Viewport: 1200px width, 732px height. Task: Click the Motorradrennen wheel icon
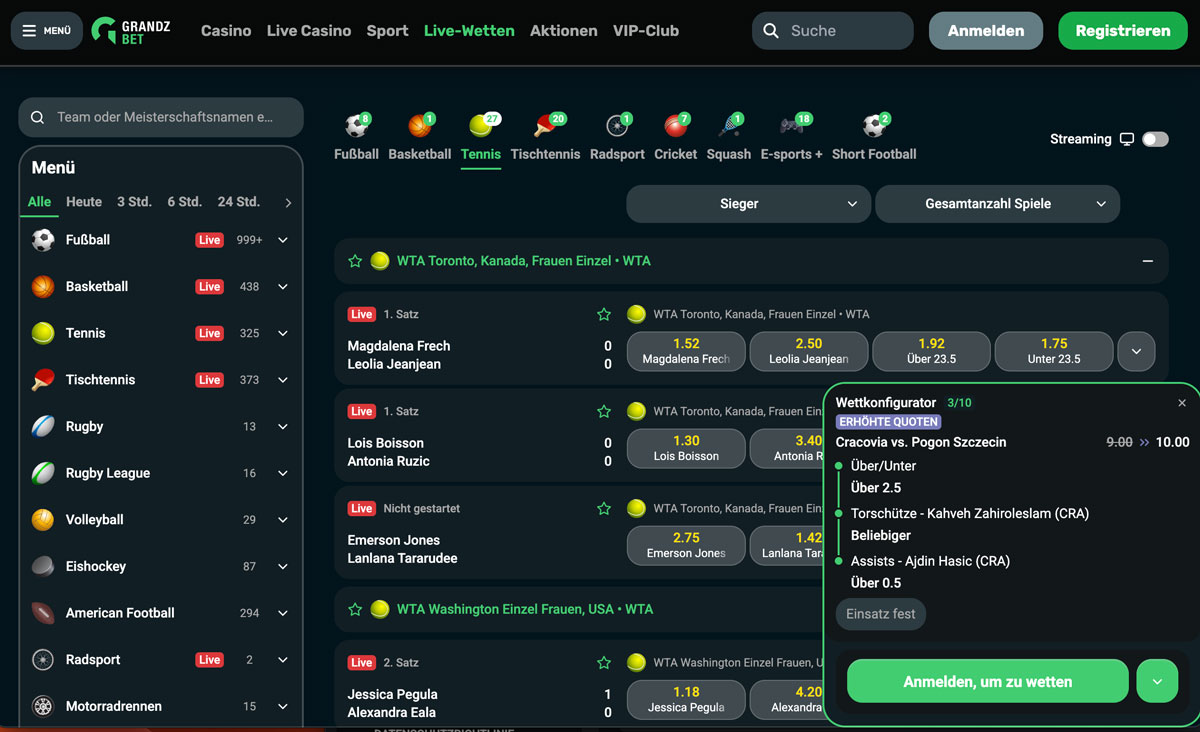(x=43, y=706)
